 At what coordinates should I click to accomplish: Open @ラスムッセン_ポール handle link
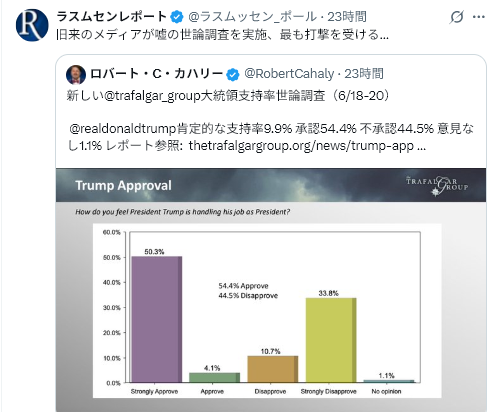[252, 16]
